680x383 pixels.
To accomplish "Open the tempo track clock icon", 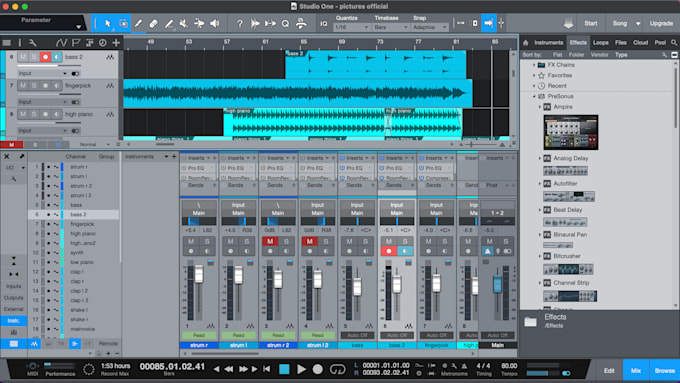I will pyautogui.click(x=102, y=43).
